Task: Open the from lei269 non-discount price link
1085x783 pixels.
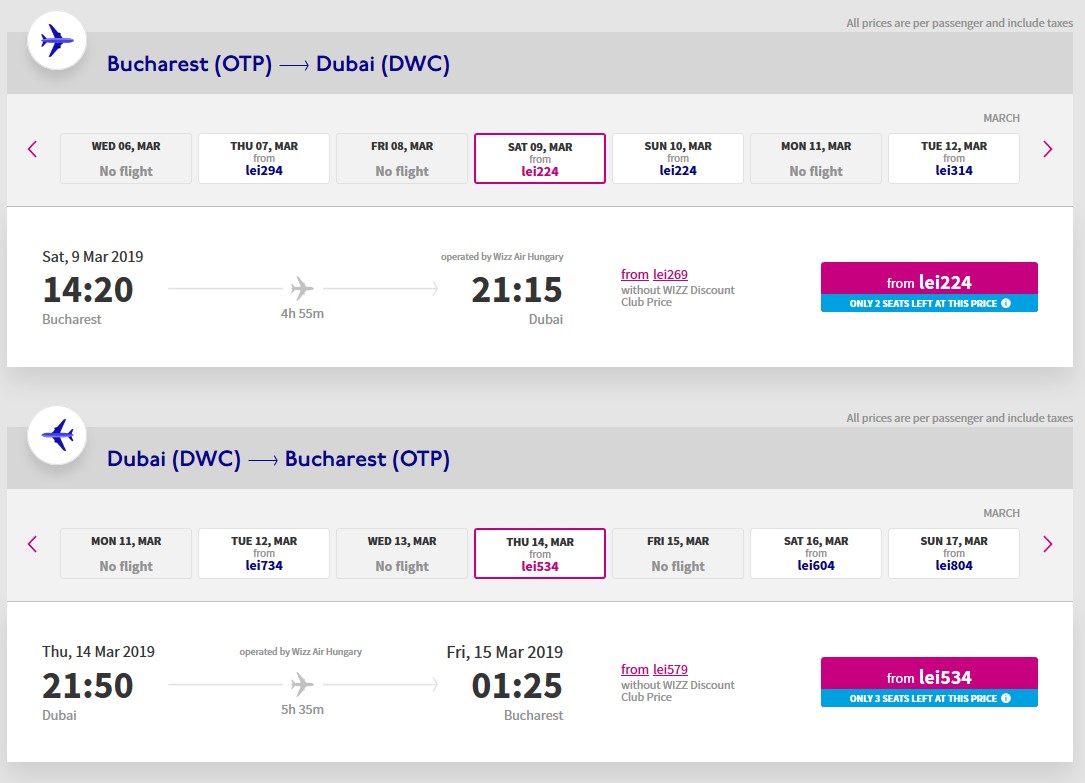Action: [654, 275]
